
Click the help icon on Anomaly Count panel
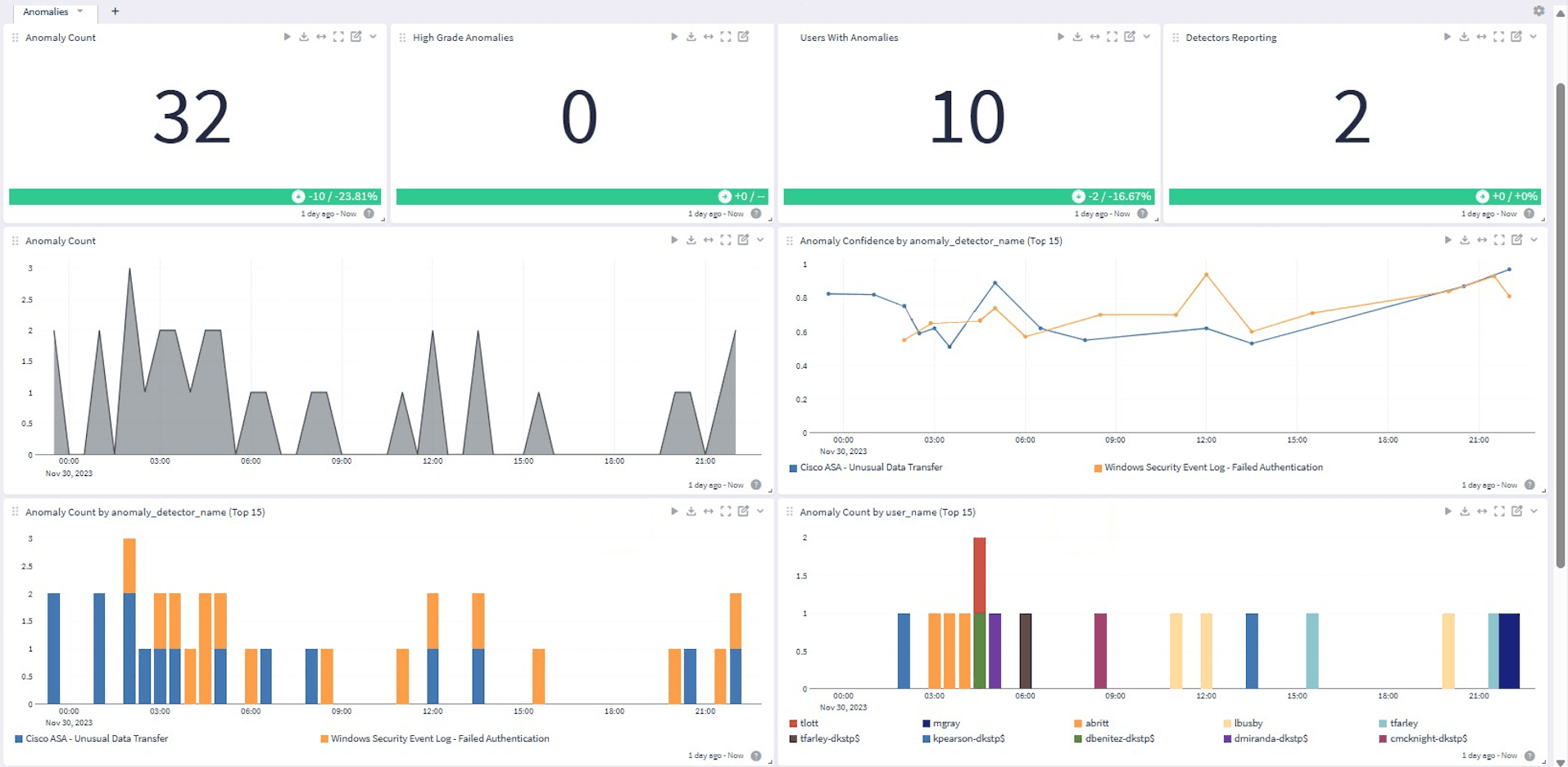point(368,213)
